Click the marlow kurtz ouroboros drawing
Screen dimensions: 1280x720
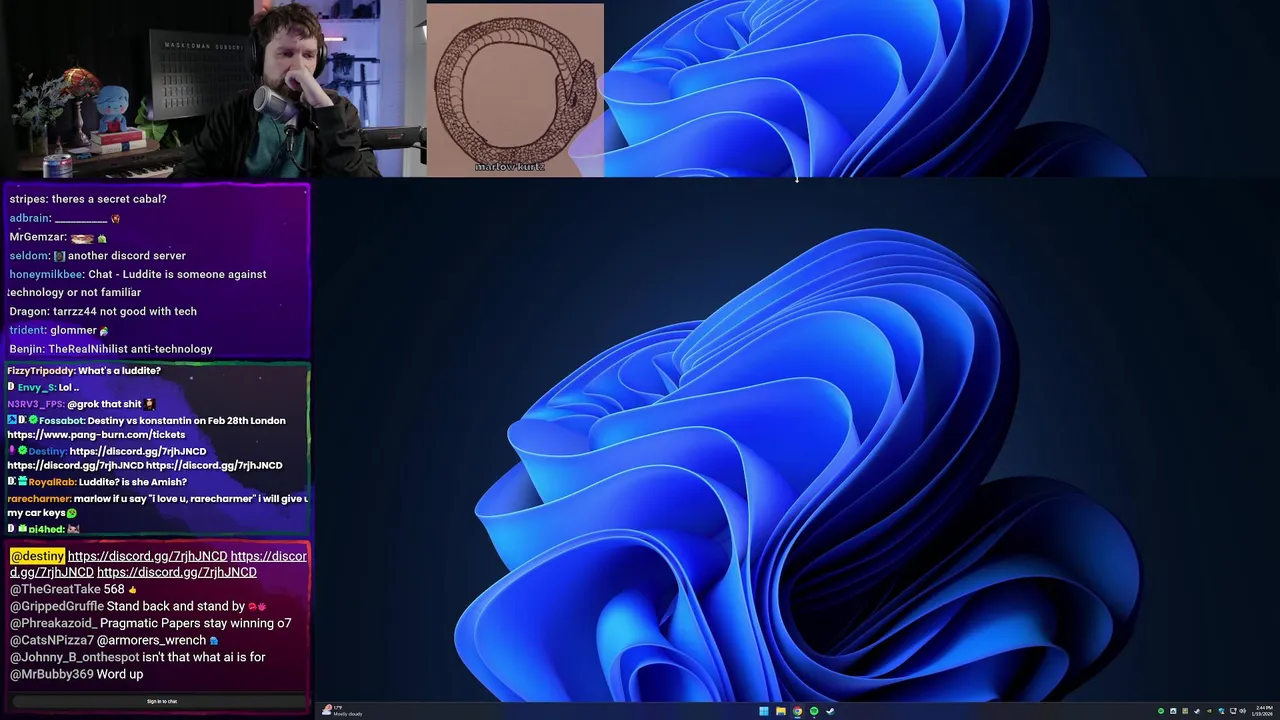click(x=515, y=89)
